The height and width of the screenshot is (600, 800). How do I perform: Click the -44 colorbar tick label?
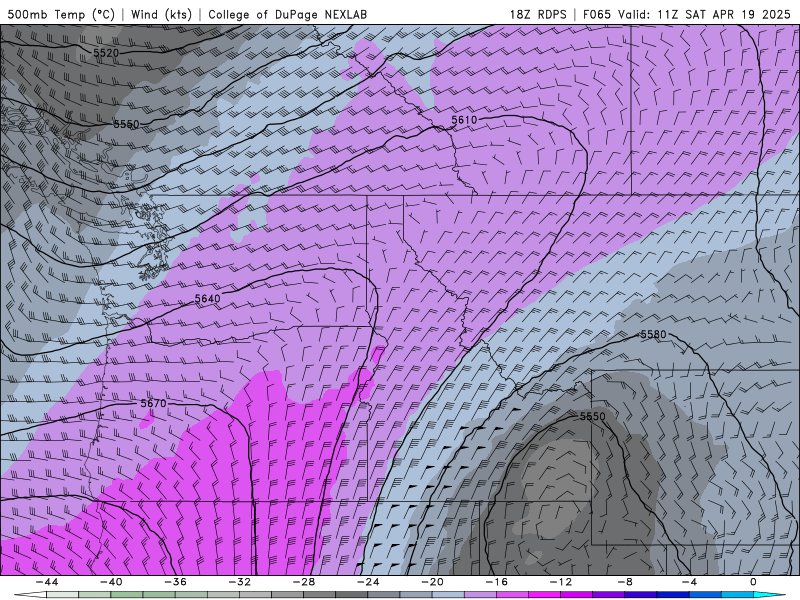click(x=46, y=582)
